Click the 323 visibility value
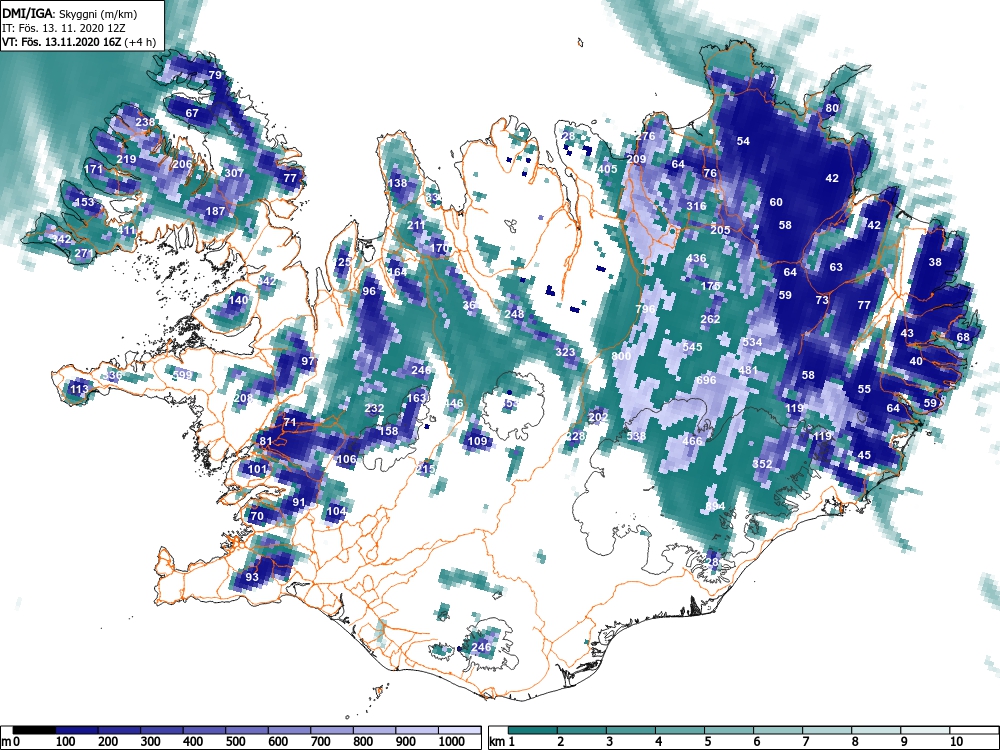 (x=565, y=353)
